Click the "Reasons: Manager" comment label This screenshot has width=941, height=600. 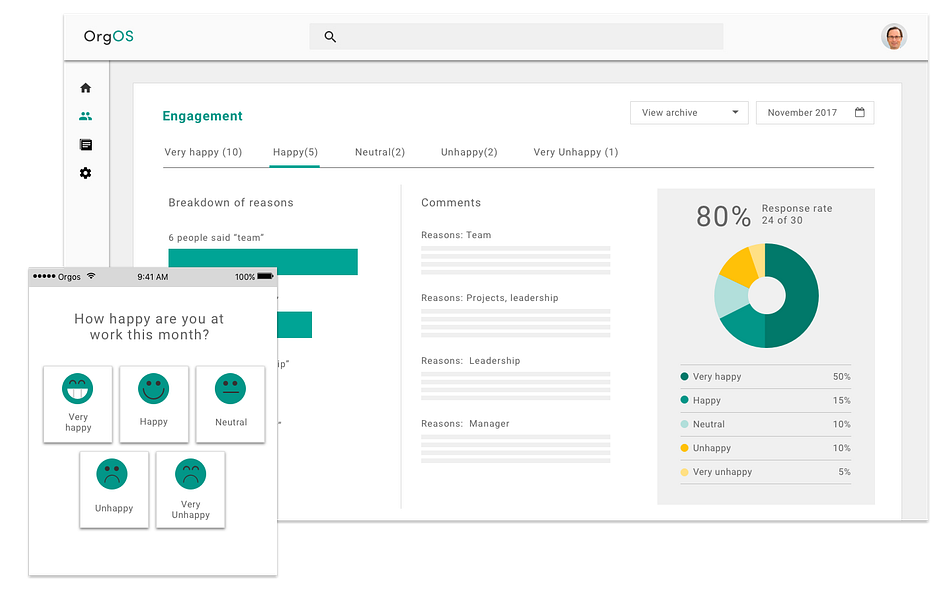[465, 424]
